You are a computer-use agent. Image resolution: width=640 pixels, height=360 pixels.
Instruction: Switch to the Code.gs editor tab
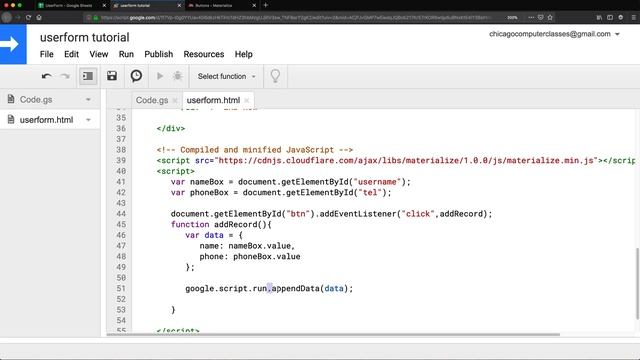152,100
